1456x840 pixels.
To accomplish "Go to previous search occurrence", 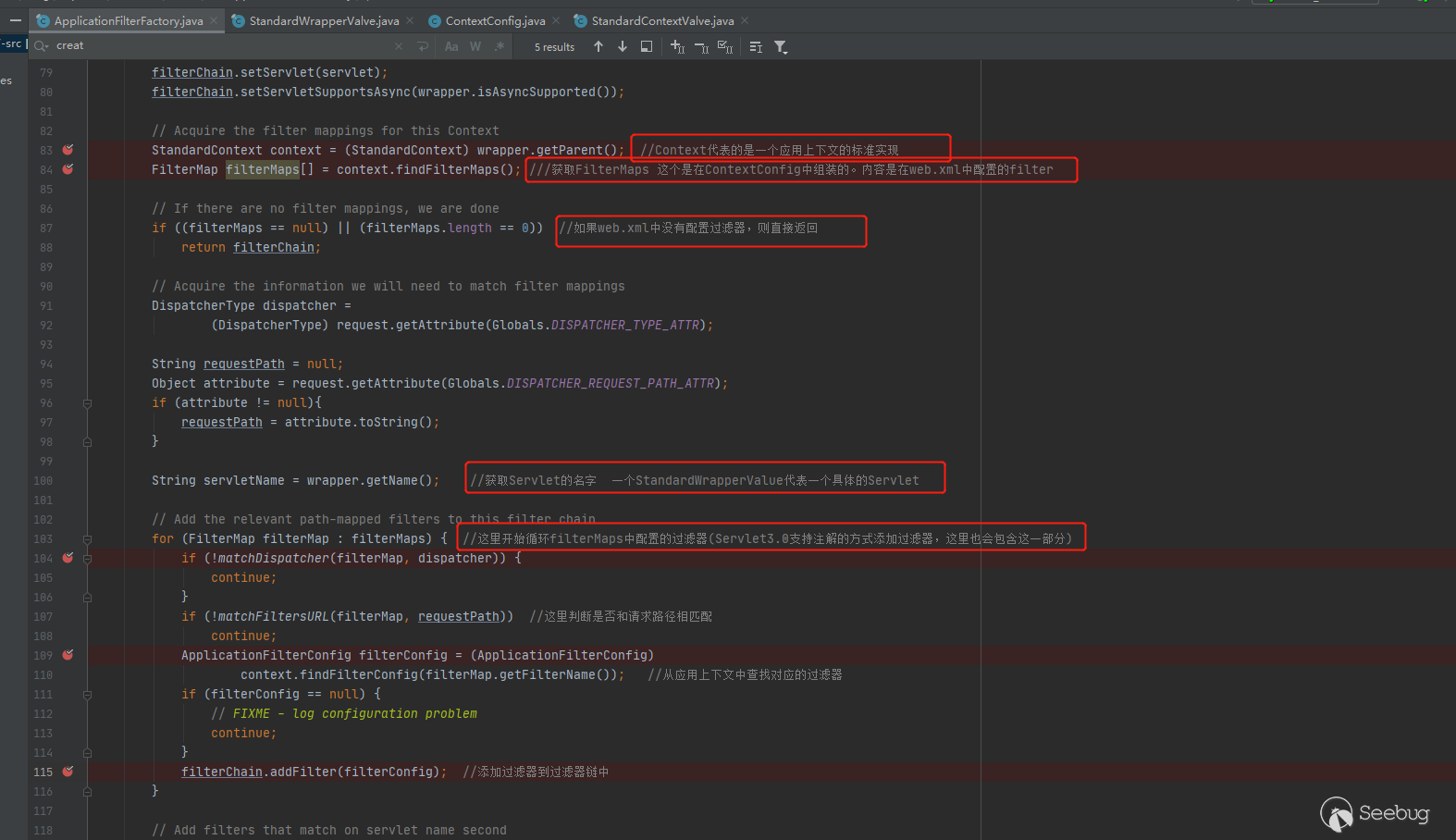I will [x=598, y=46].
